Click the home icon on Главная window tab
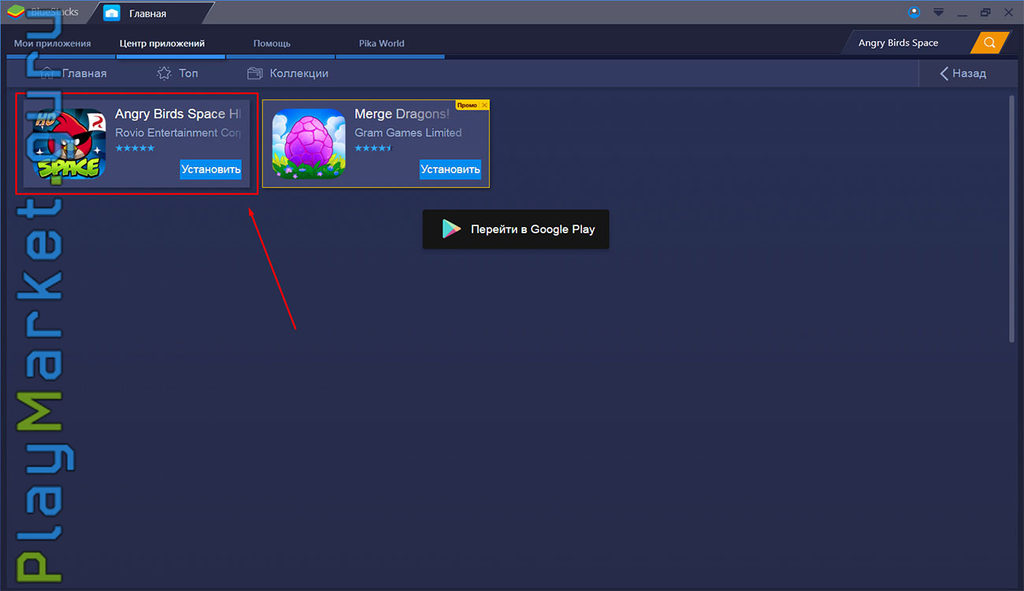Image resolution: width=1024 pixels, height=591 pixels. (x=112, y=13)
